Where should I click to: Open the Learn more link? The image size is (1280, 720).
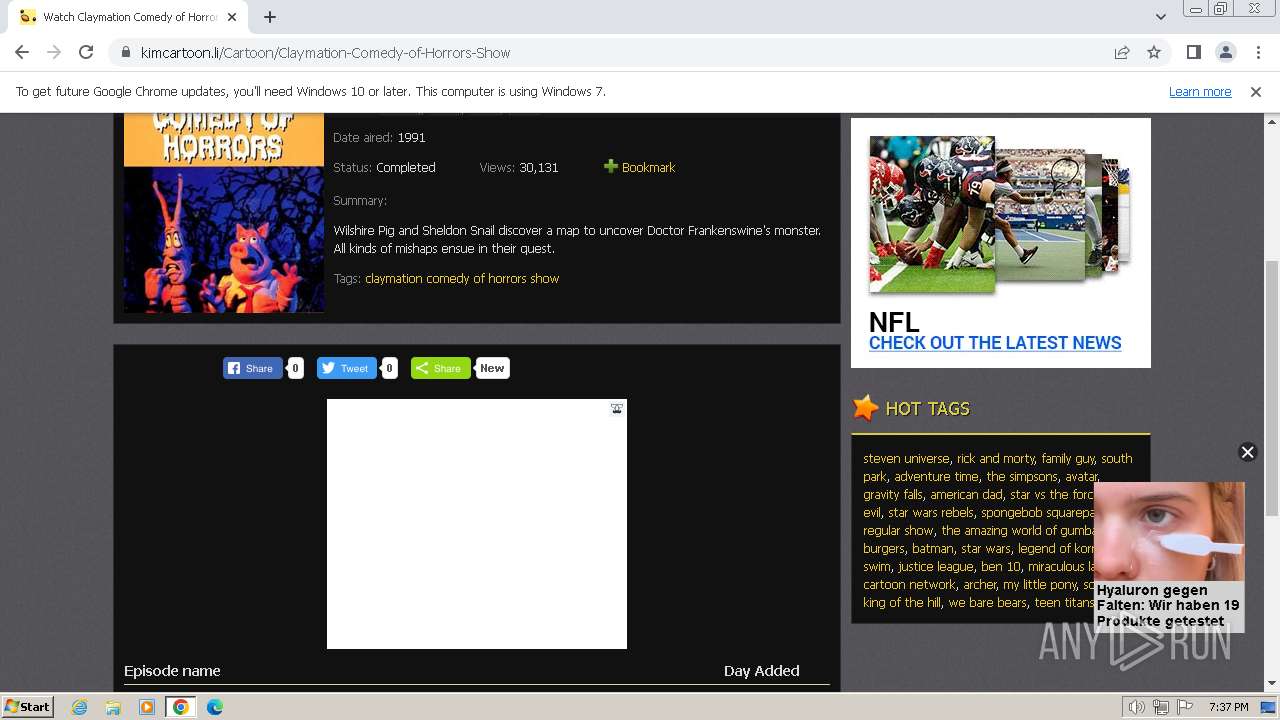tap(1200, 91)
